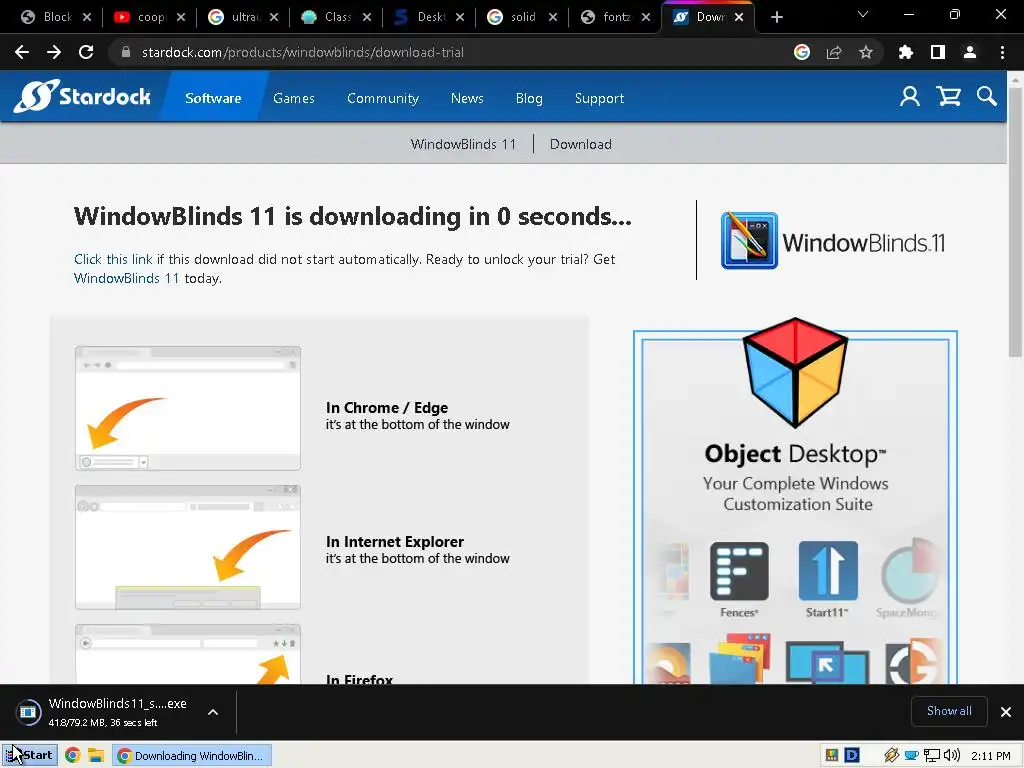The height and width of the screenshot is (768, 1024).
Task: Click the browser forward arrow
Action: tap(54, 52)
